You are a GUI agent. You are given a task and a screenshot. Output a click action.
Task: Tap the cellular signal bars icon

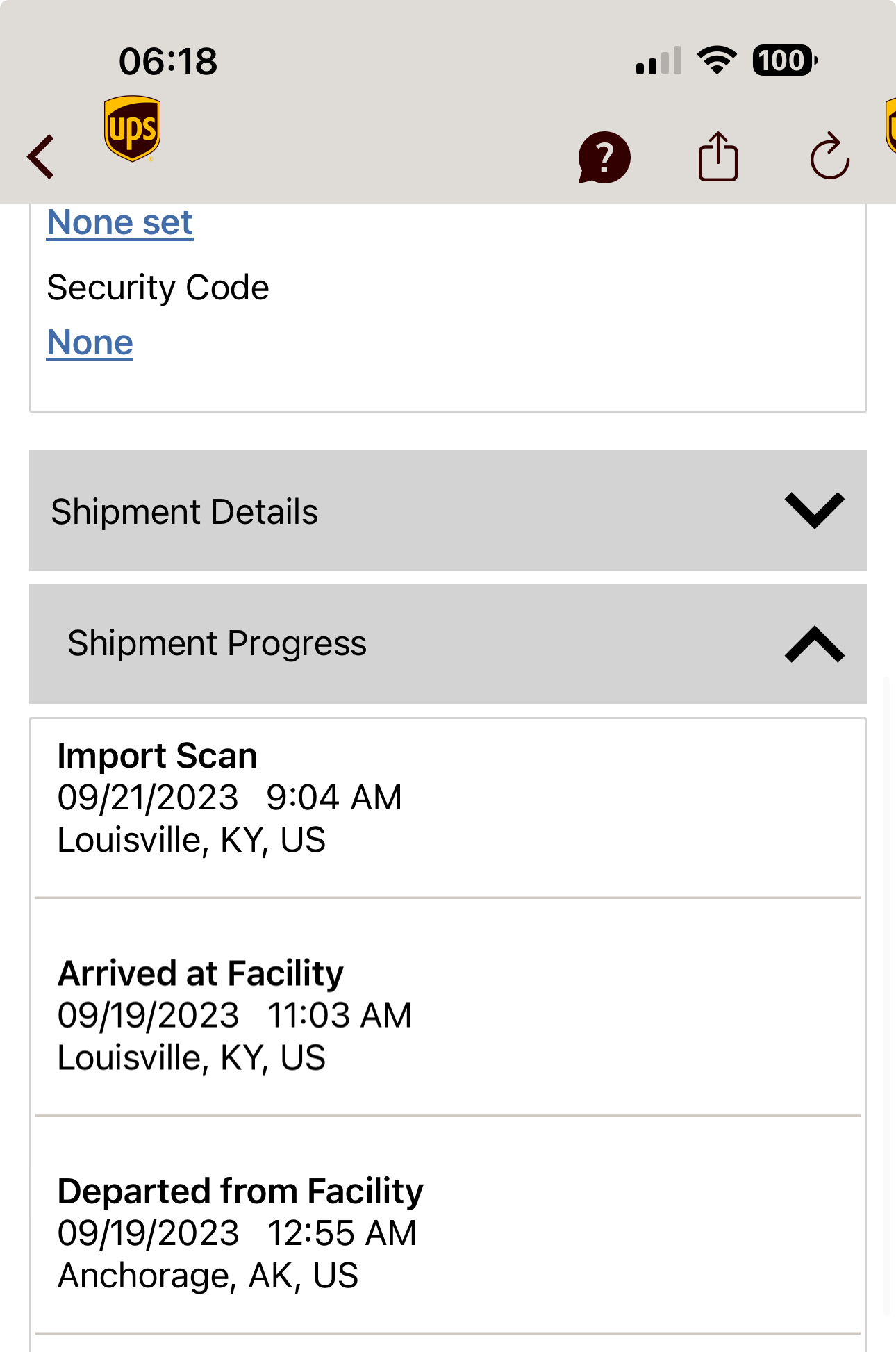(658, 60)
